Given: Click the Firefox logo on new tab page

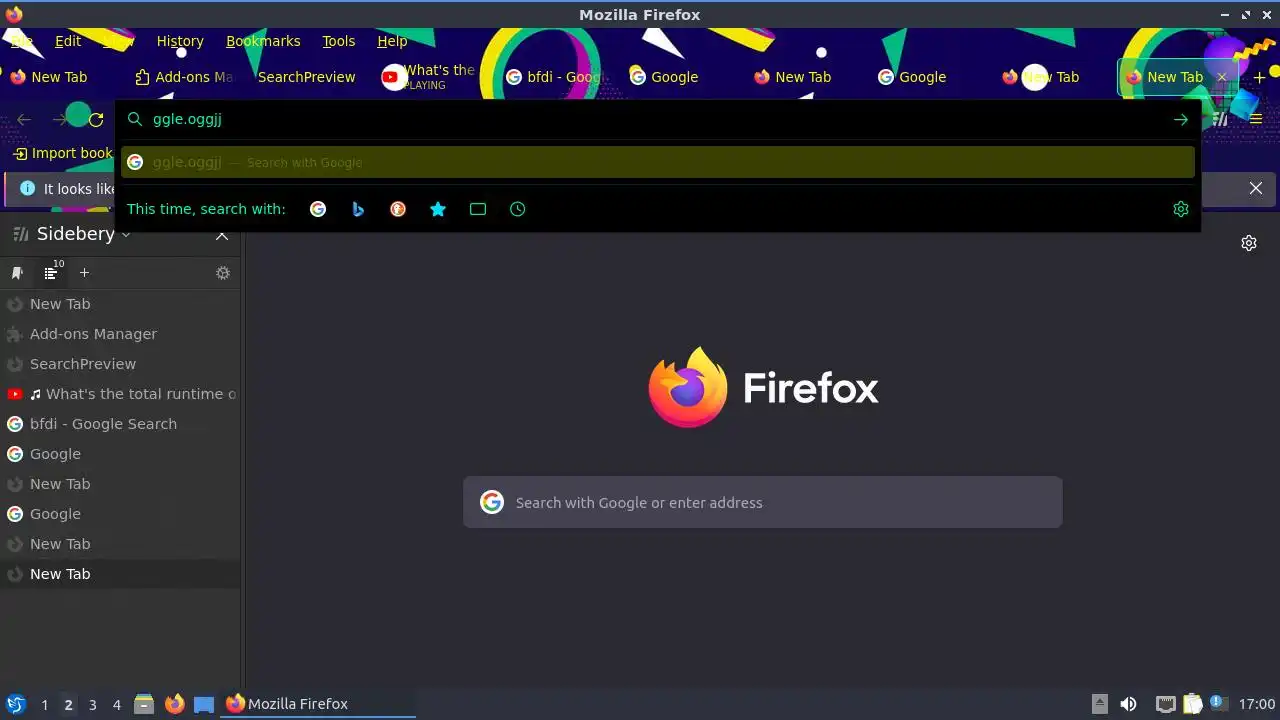Looking at the screenshot, I should click(x=687, y=387).
